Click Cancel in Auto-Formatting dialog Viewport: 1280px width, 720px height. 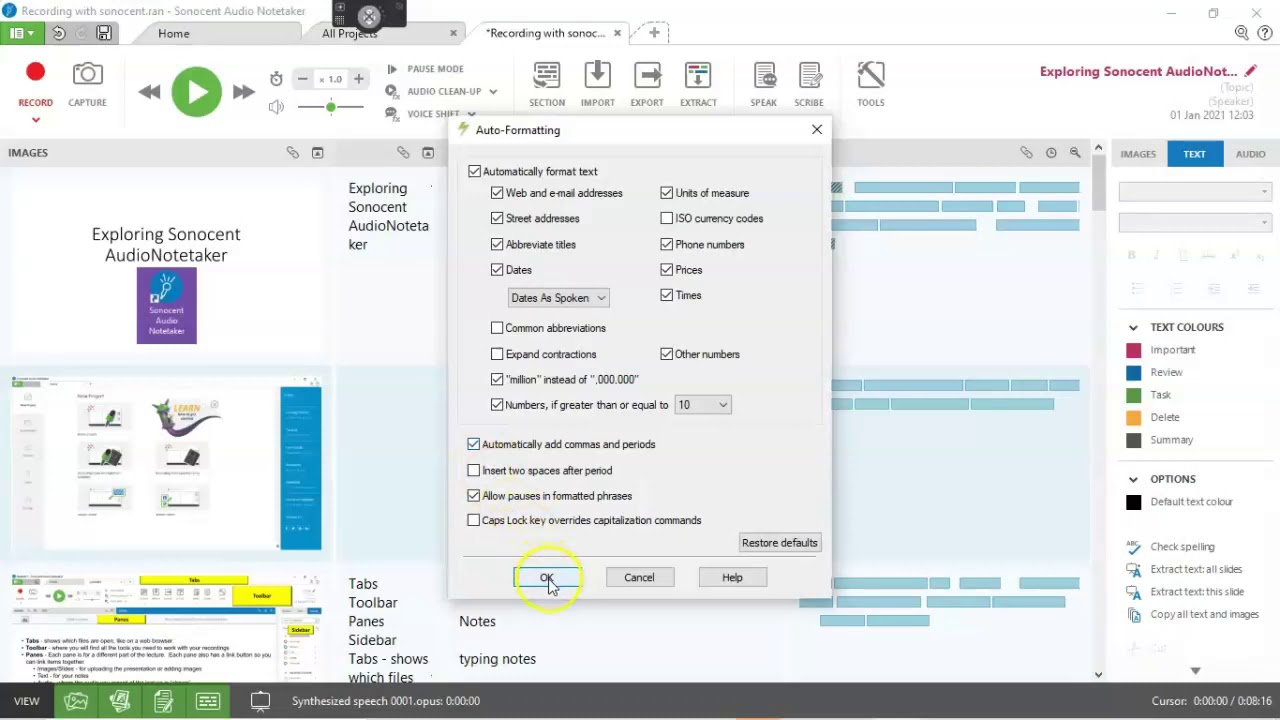(639, 577)
